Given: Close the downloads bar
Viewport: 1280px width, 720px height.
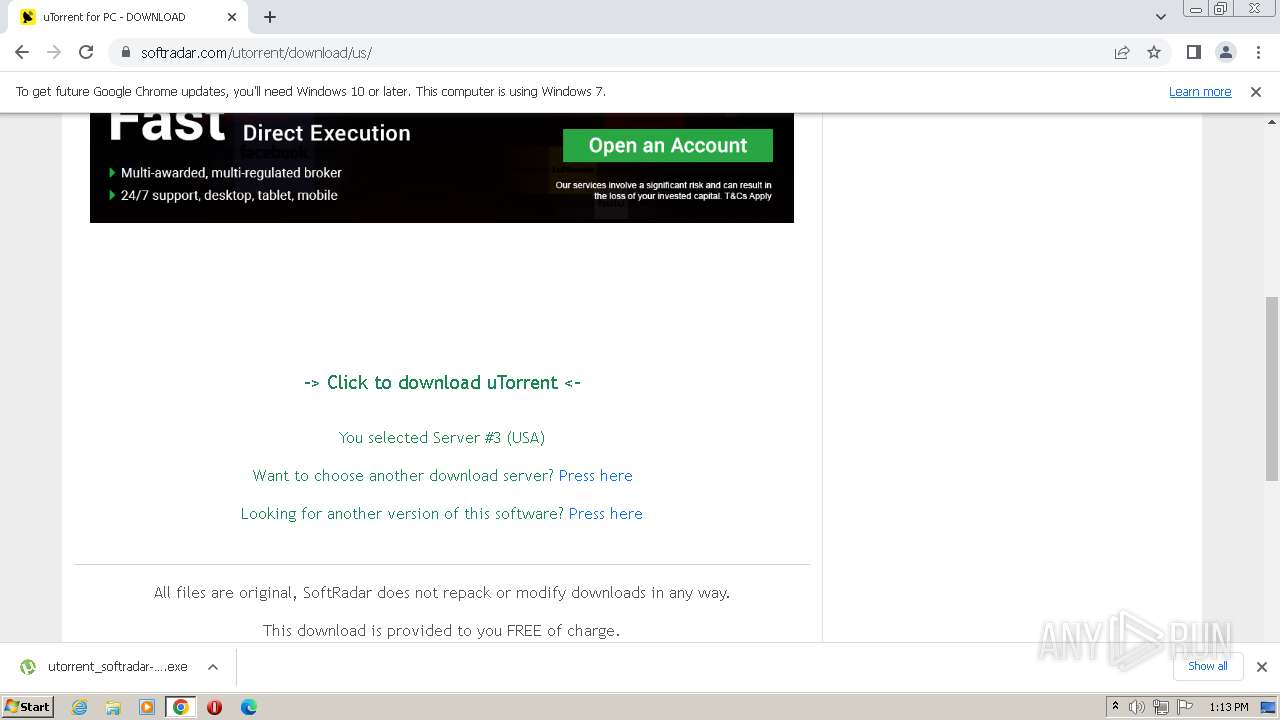Looking at the screenshot, I should [1261, 667].
